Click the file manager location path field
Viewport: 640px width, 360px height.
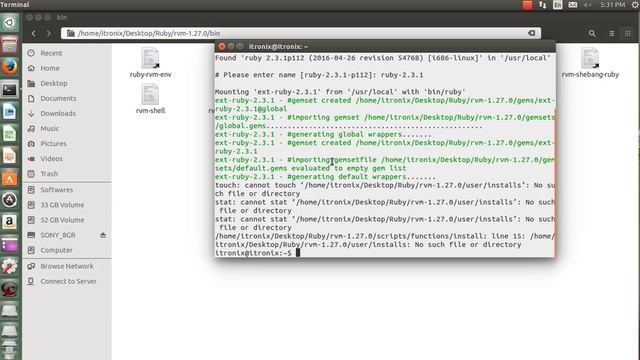tap(301, 33)
